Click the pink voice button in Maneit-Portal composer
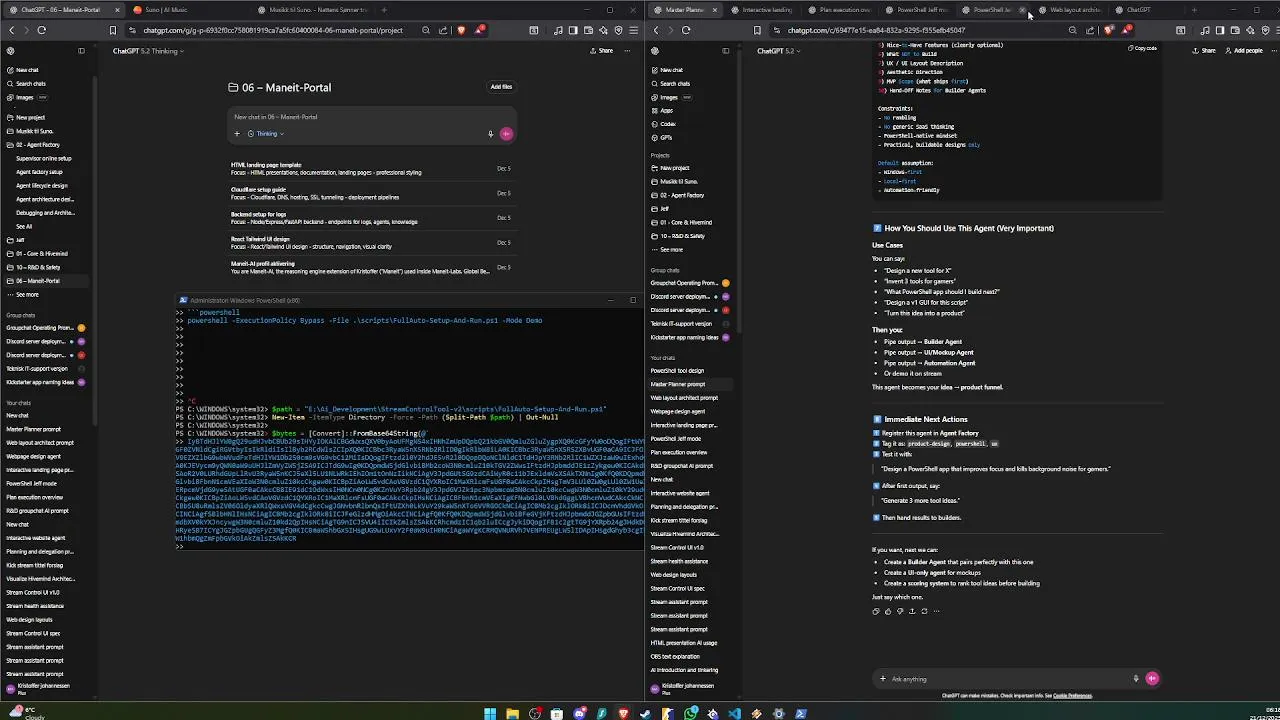1280x720 pixels. pos(506,134)
